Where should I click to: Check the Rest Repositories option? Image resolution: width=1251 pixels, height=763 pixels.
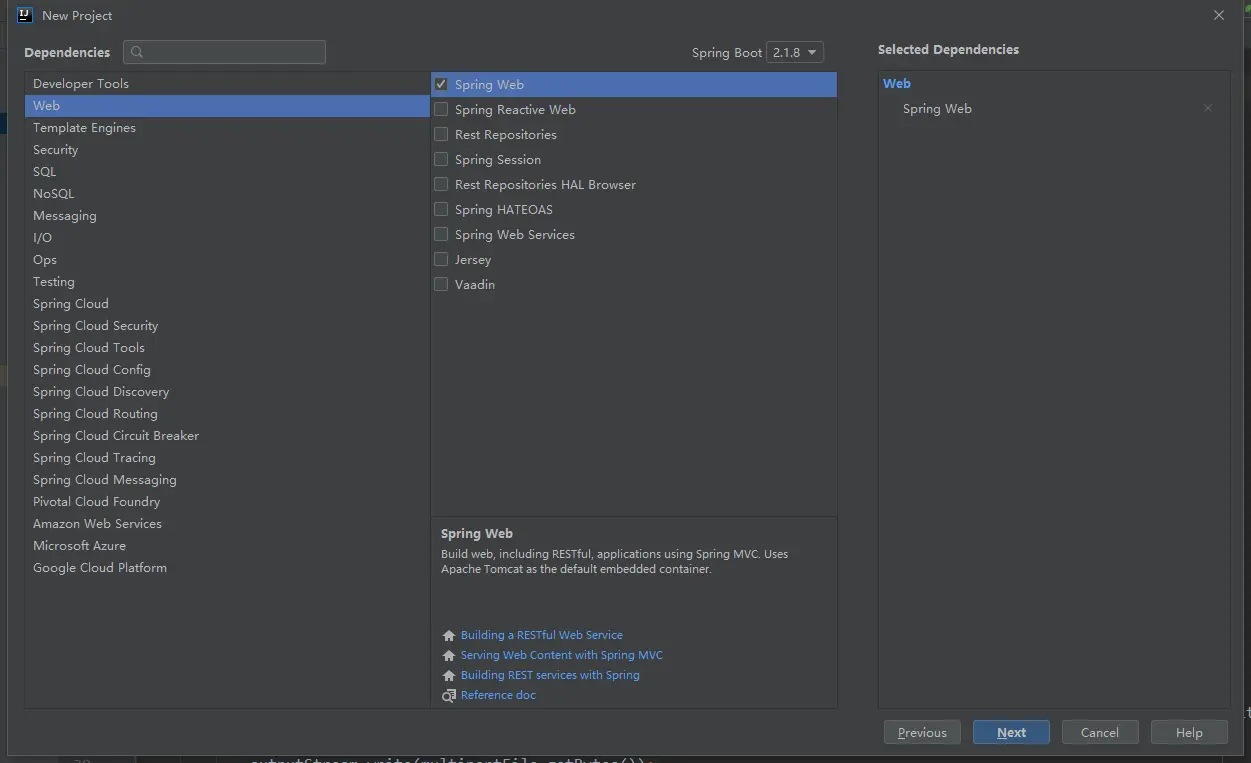point(441,134)
